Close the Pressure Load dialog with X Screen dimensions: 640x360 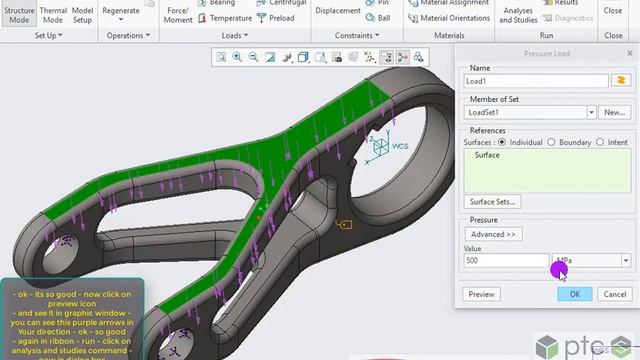[x=630, y=53]
